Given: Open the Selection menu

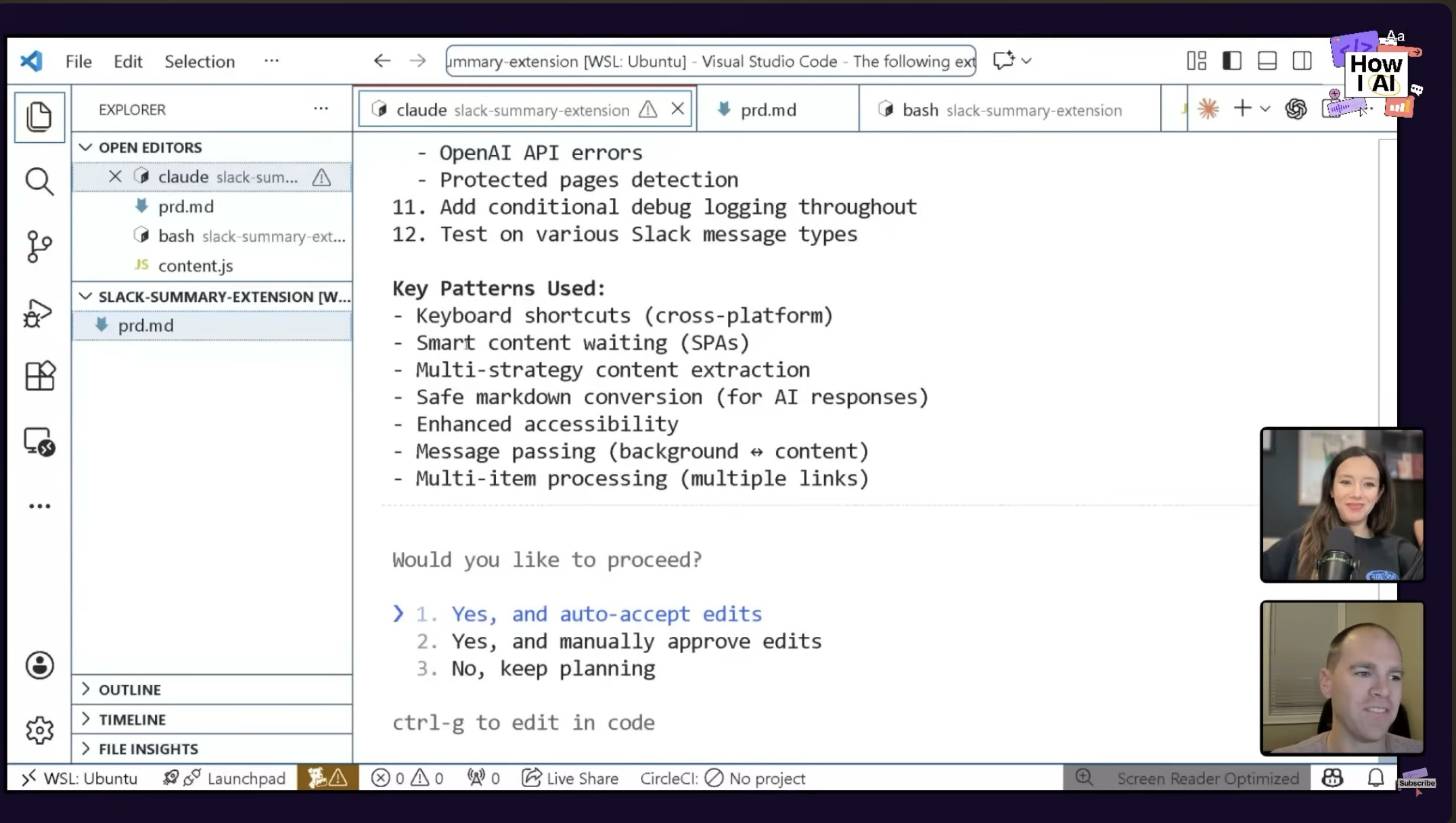Looking at the screenshot, I should [x=200, y=62].
